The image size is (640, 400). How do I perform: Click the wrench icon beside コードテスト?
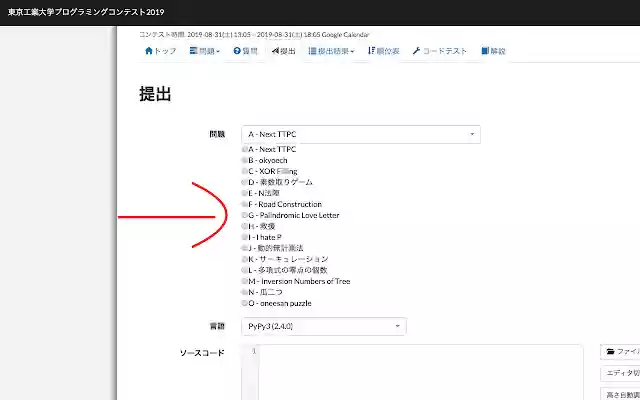416,51
